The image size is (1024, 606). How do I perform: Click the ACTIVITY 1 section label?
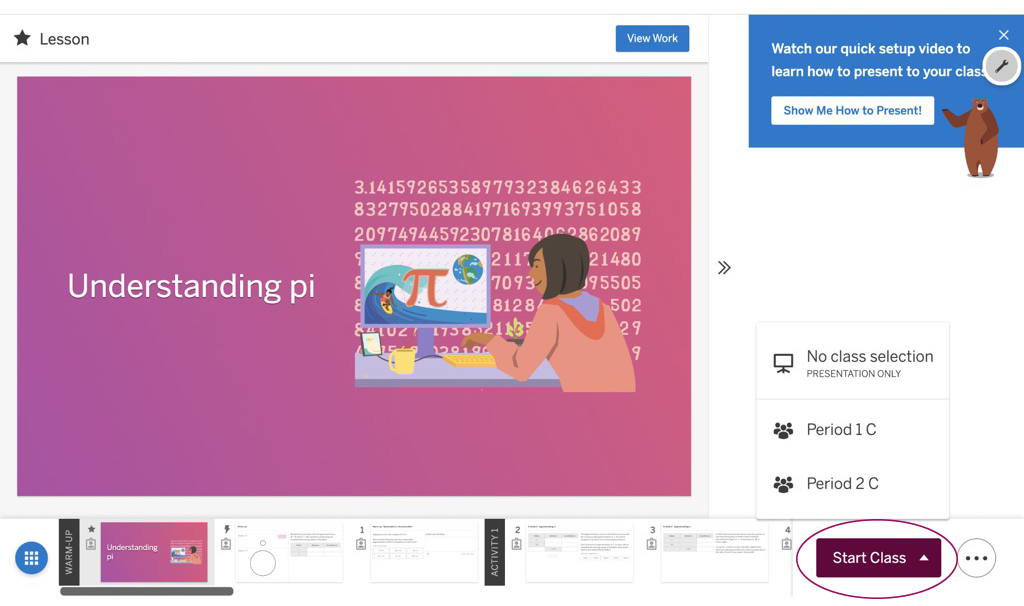pos(494,552)
